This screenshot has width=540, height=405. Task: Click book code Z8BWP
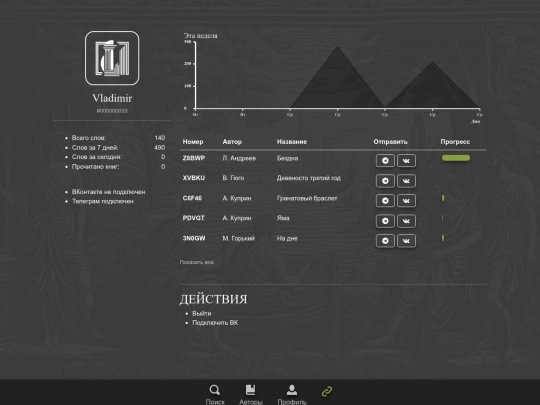tap(194, 158)
